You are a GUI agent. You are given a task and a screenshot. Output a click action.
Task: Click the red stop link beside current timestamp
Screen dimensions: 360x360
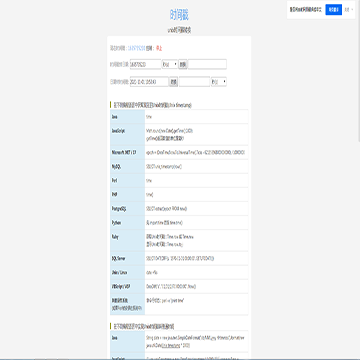pos(159,48)
